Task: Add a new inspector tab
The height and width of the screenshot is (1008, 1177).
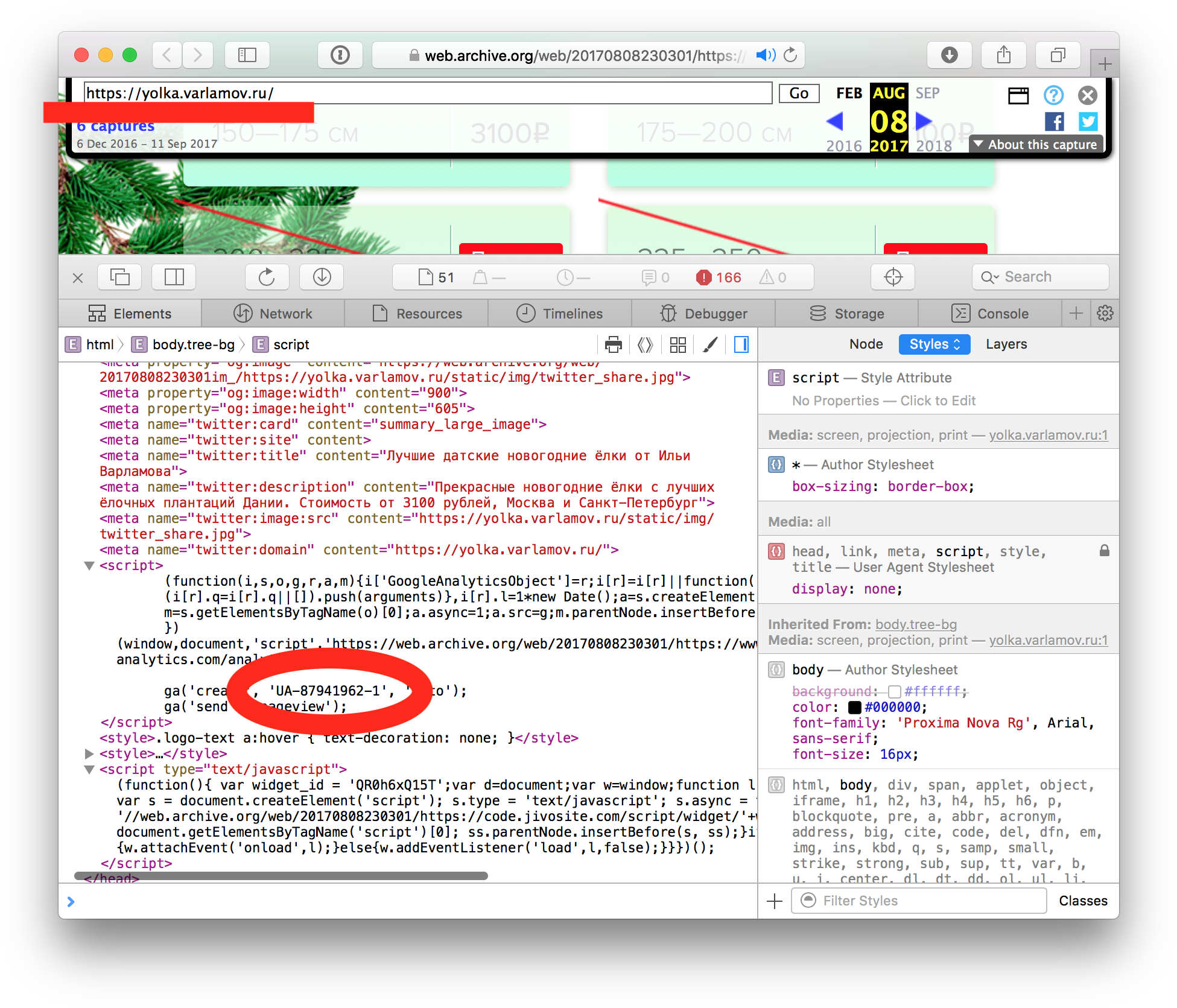Action: point(1076,313)
